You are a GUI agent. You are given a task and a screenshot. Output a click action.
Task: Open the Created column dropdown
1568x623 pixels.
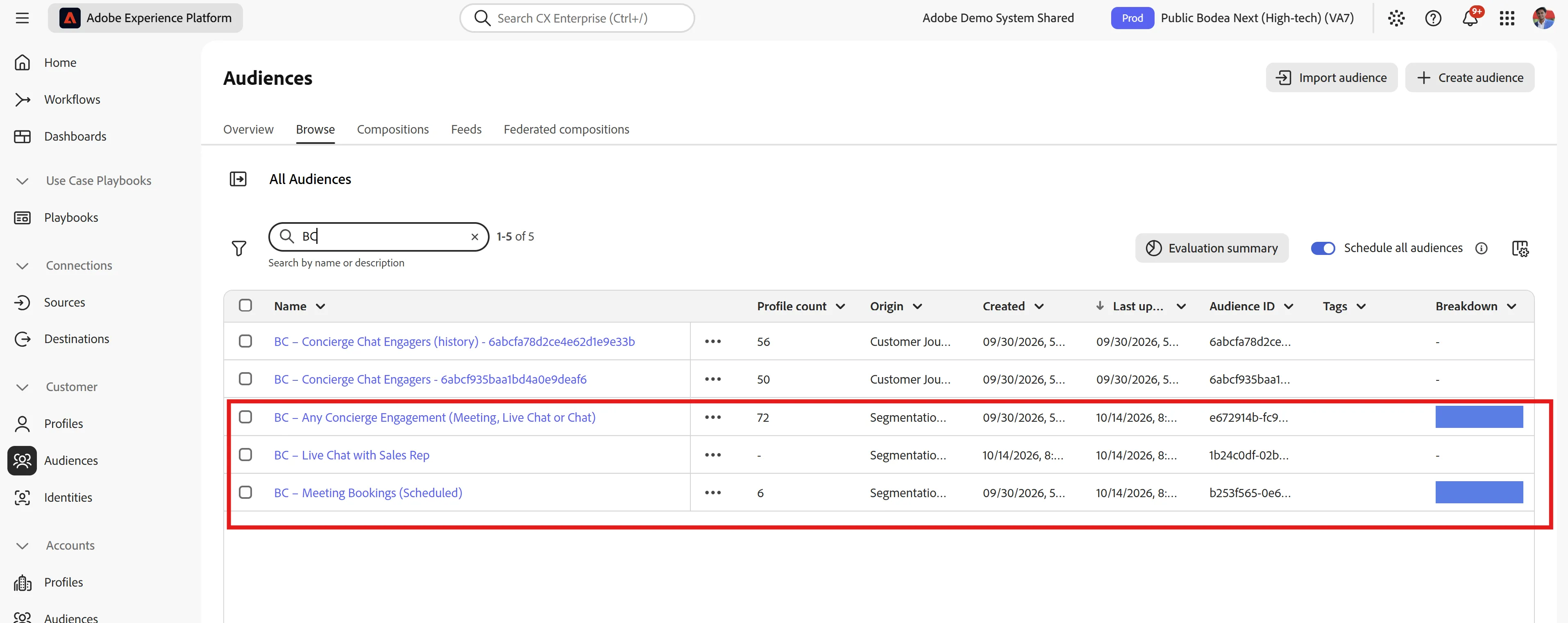pyautogui.click(x=1039, y=306)
